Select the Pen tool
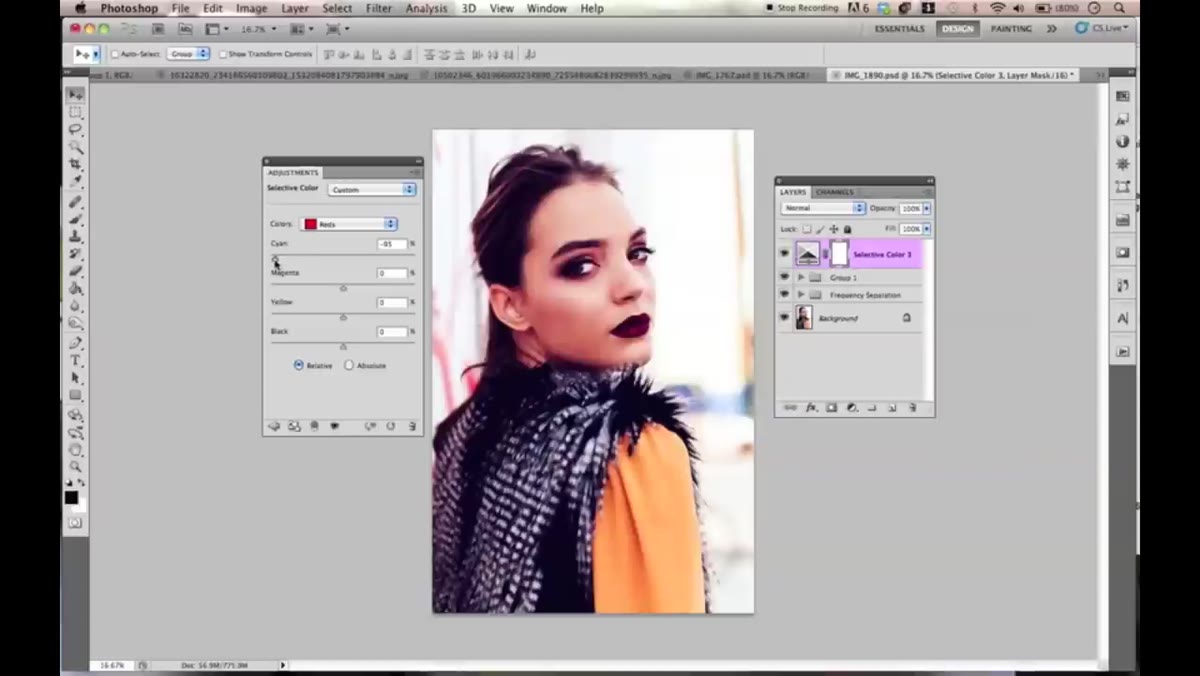The image size is (1200, 676). coord(75,343)
